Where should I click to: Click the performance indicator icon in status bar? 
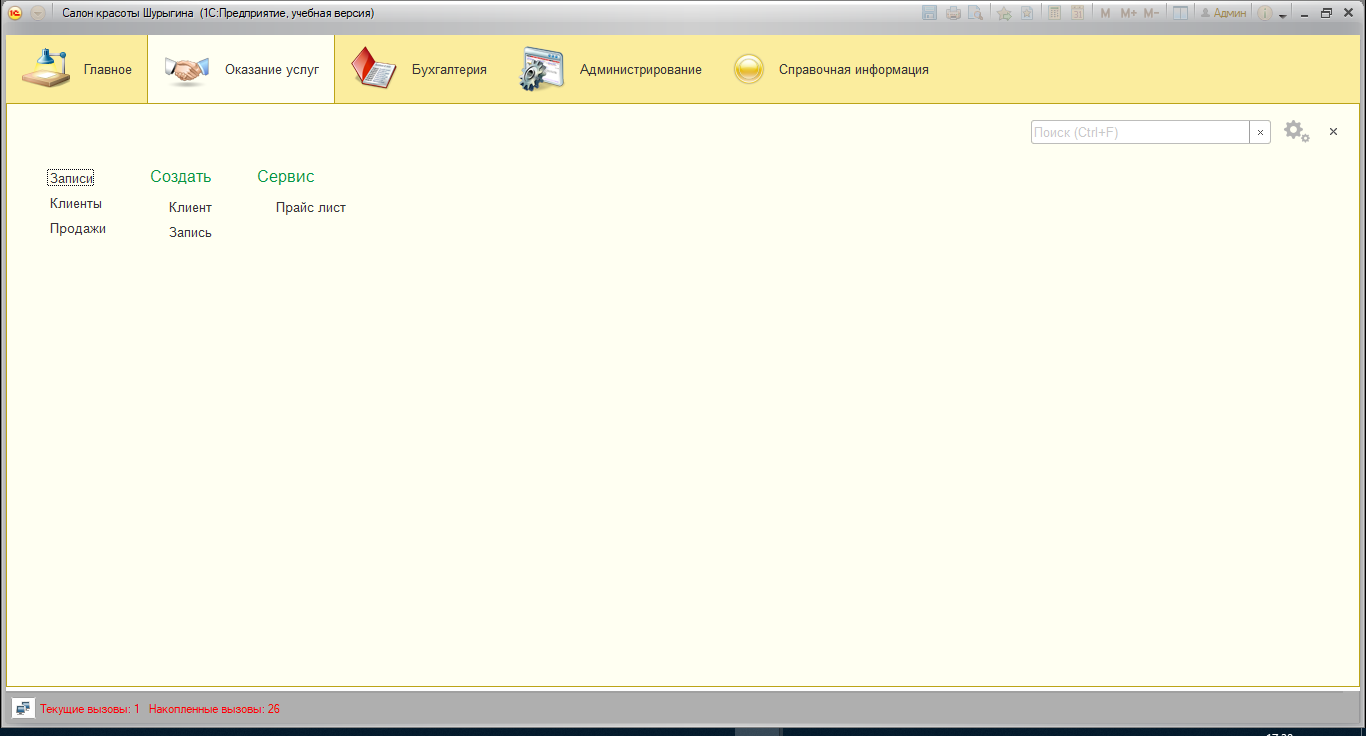pyautogui.click(x=23, y=708)
